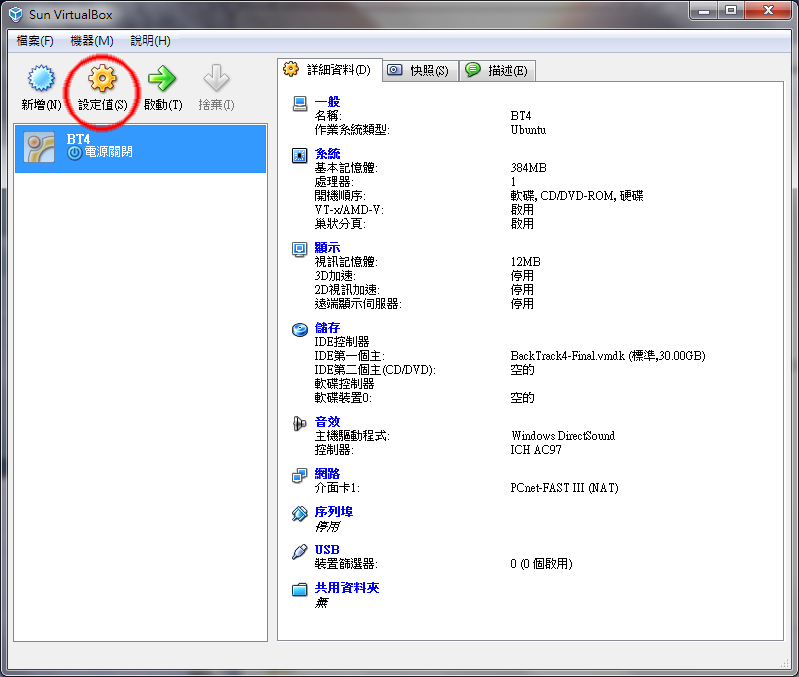This screenshot has height=677, width=799.
Task: Minimize the Sun VirtualBox window
Action: click(x=704, y=10)
